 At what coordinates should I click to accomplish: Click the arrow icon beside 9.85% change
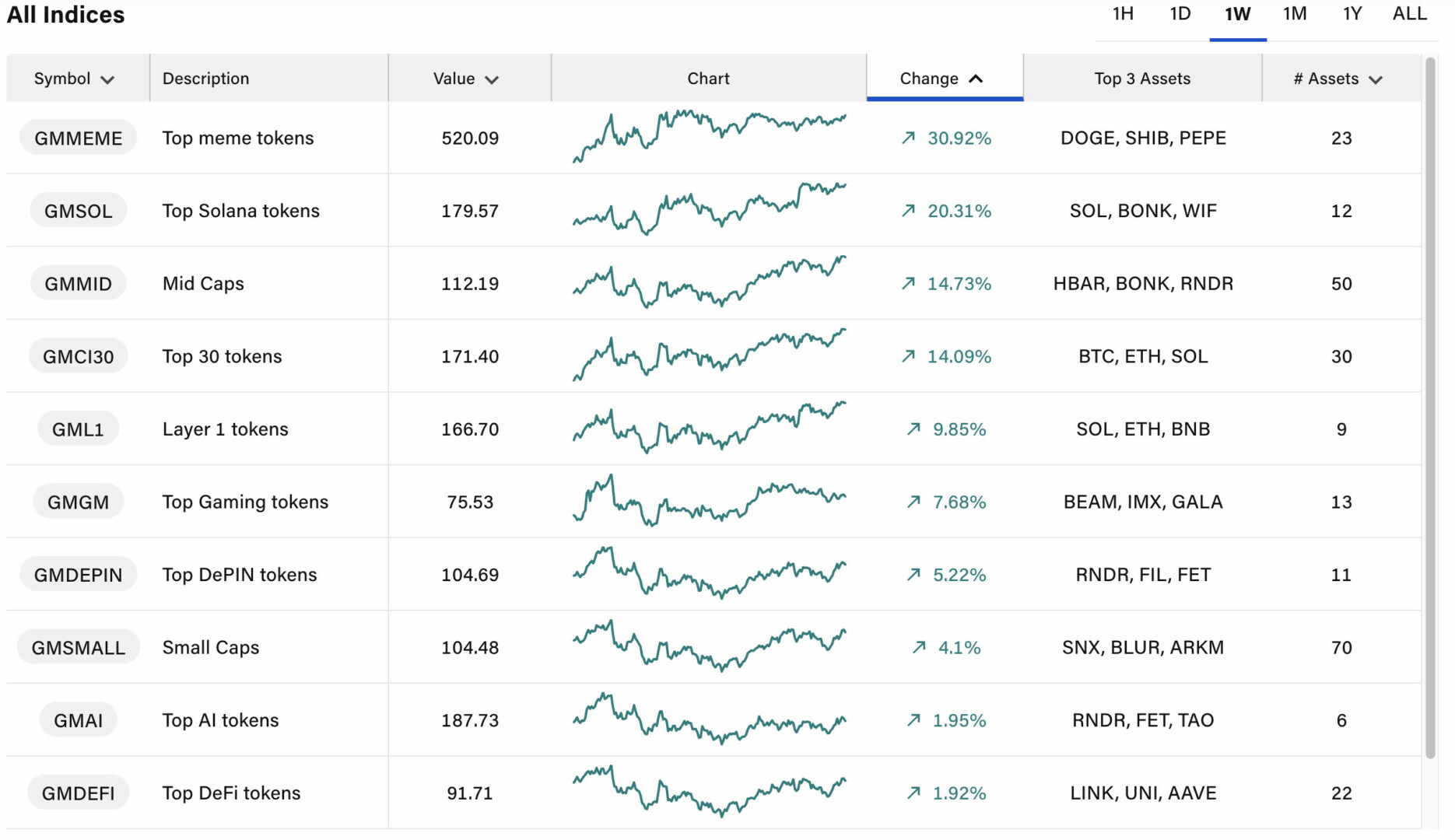913,429
